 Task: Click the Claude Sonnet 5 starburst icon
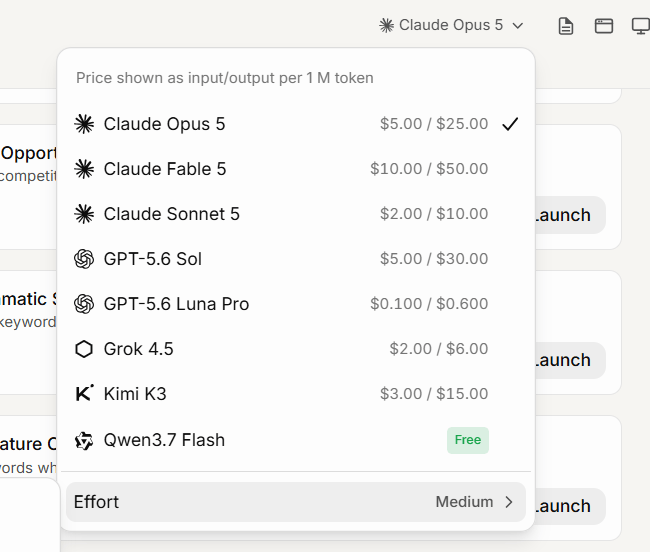click(x=84, y=214)
